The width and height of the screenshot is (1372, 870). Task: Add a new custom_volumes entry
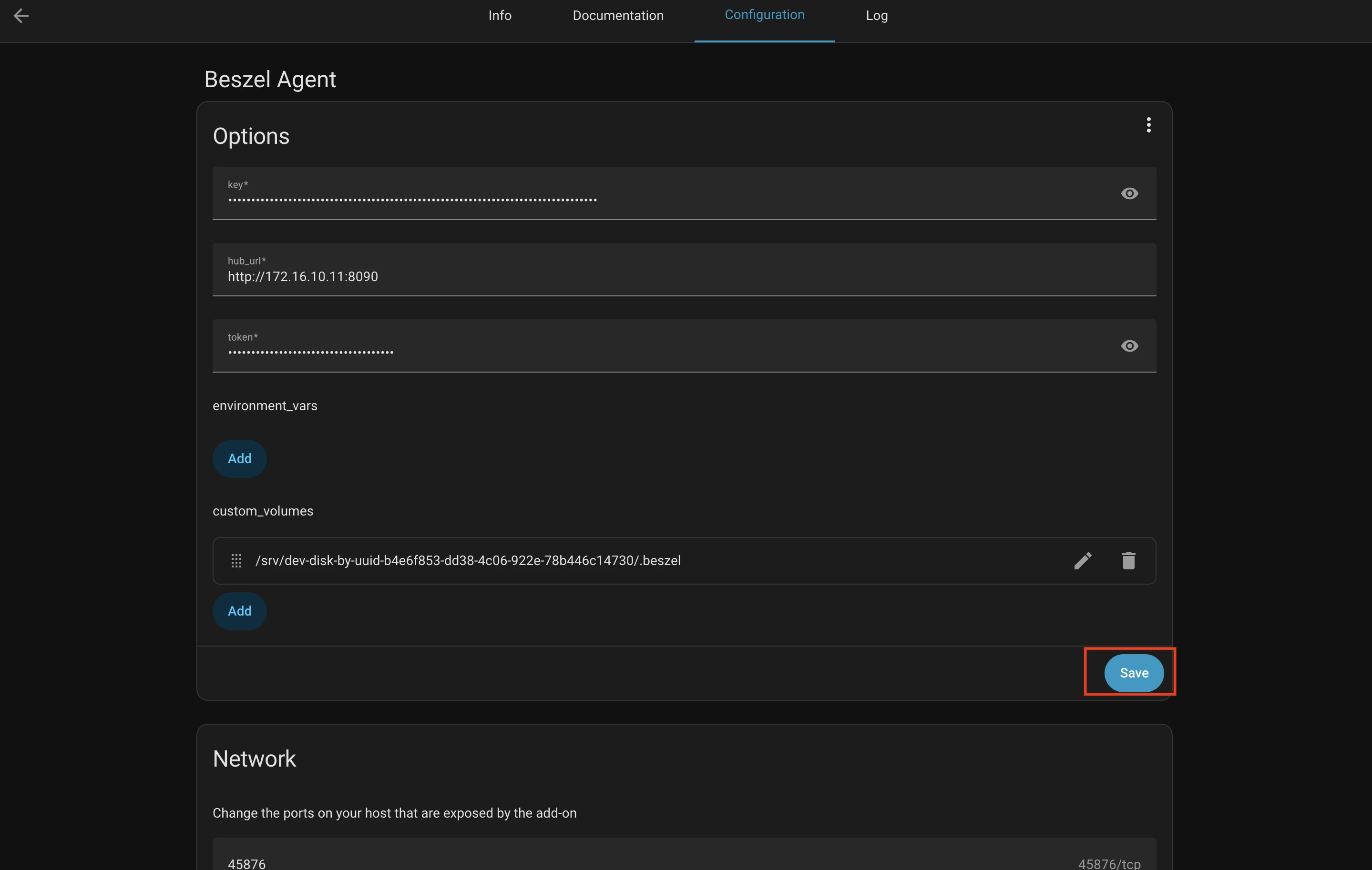240,611
